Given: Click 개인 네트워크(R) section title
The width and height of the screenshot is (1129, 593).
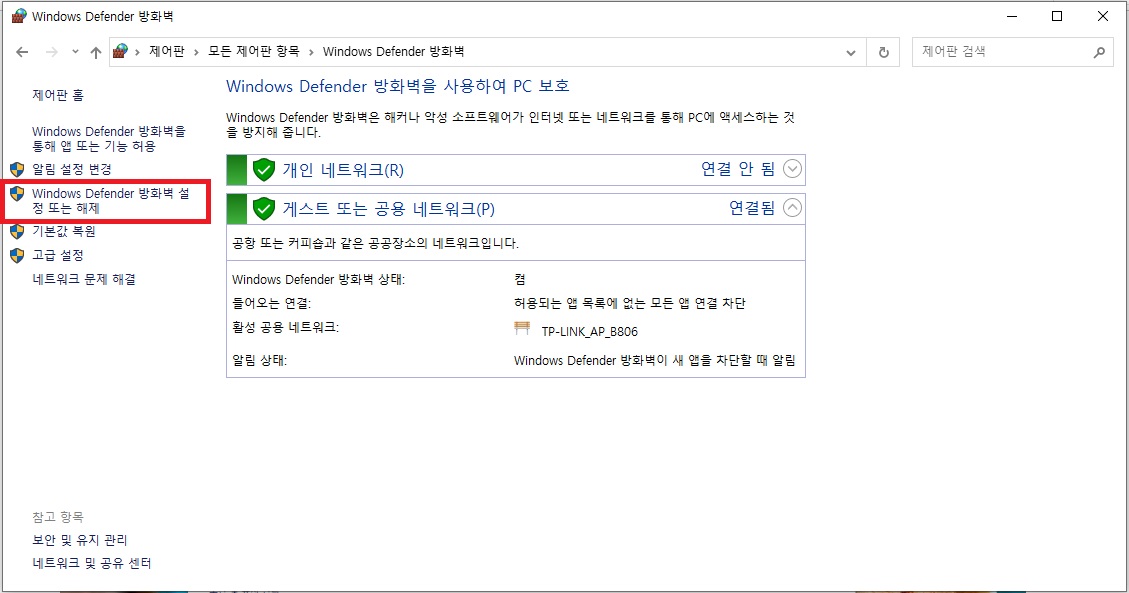Looking at the screenshot, I should coord(343,170).
